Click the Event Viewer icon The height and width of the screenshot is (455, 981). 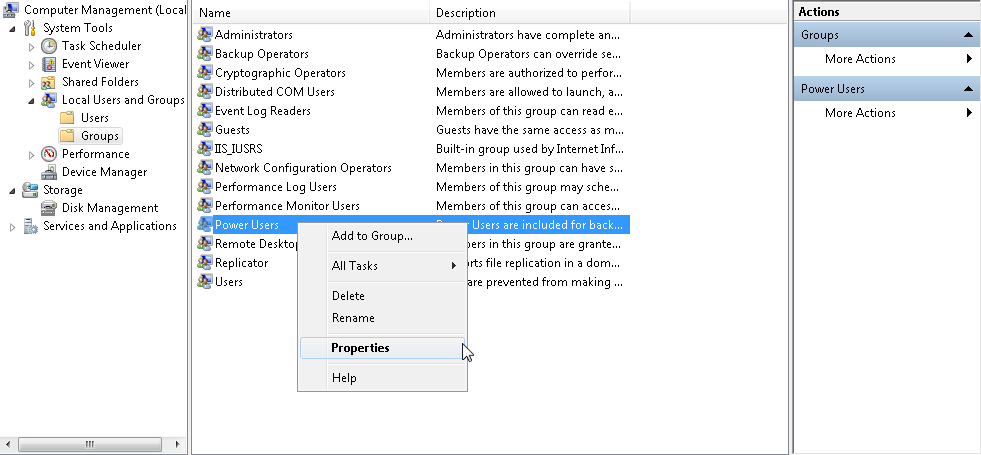[49, 64]
